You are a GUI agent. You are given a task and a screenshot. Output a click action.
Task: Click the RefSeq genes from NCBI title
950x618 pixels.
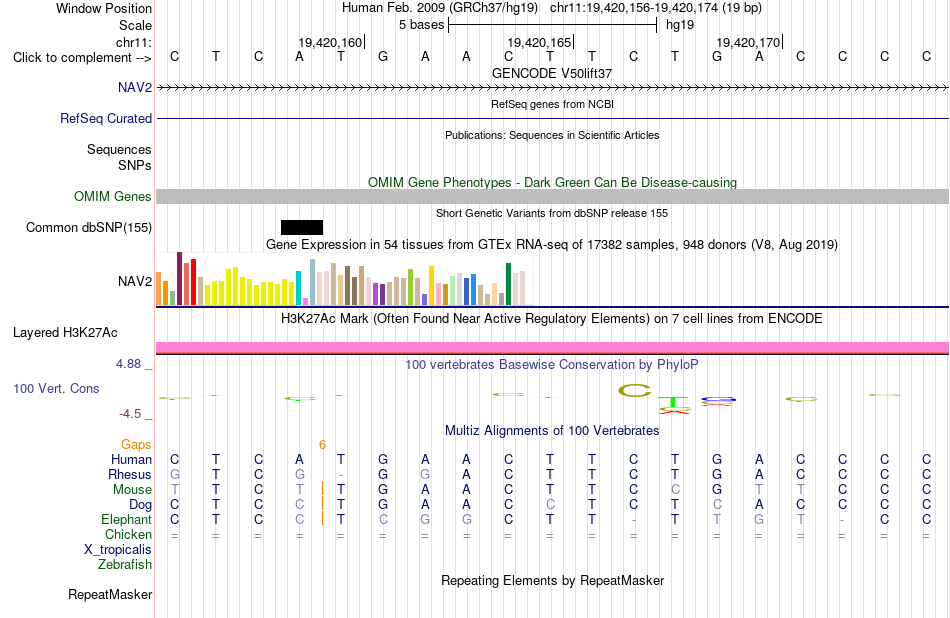[x=553, y=104]
